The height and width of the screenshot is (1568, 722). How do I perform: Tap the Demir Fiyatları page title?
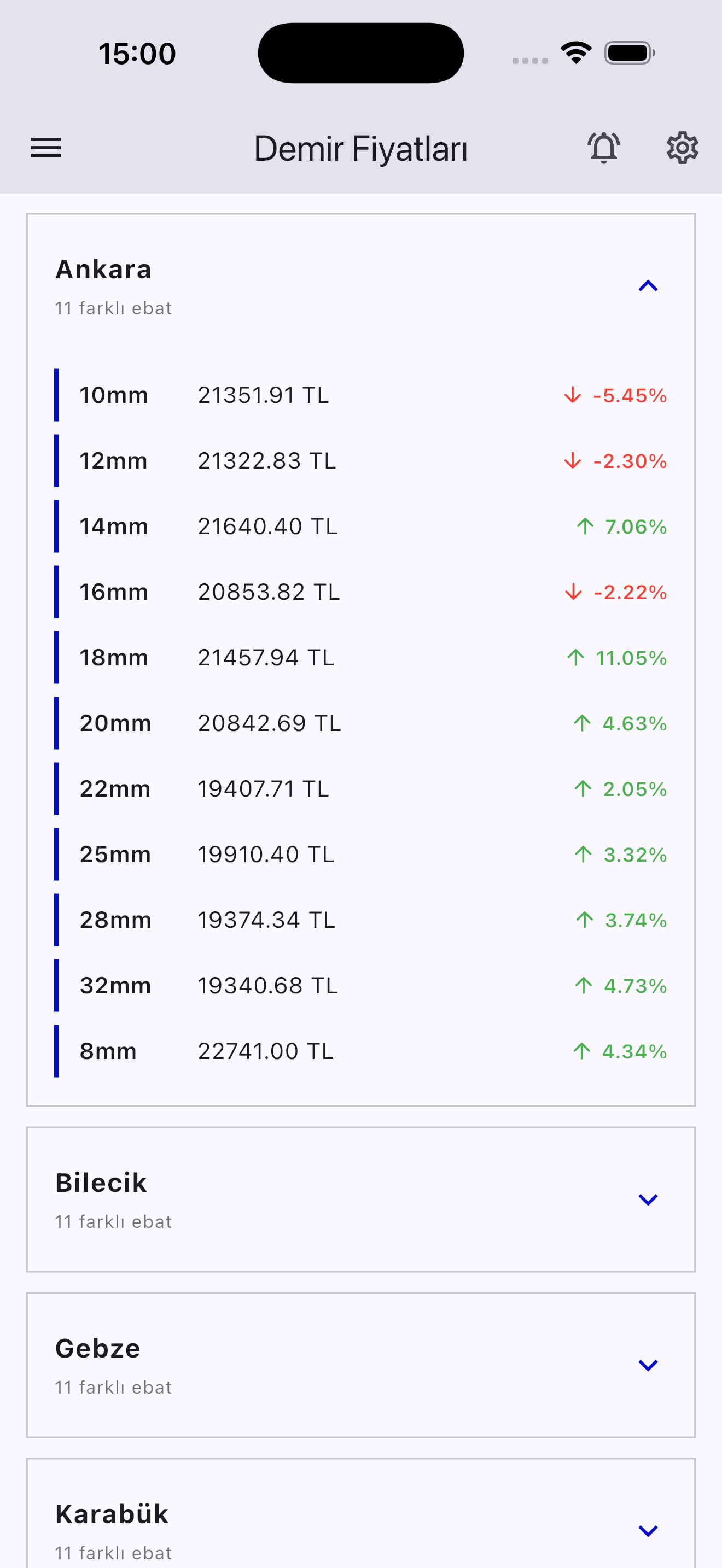[360, 149]
